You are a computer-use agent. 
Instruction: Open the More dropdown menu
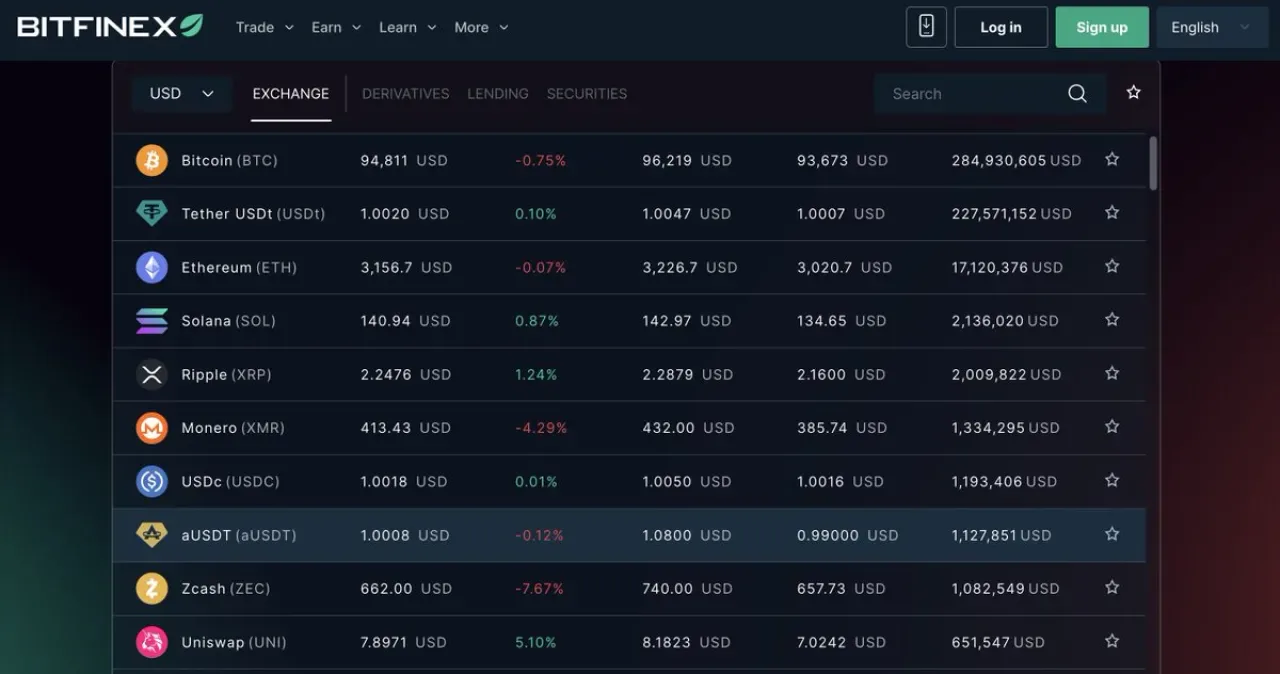pyautogui.click(x=481, y=27)
